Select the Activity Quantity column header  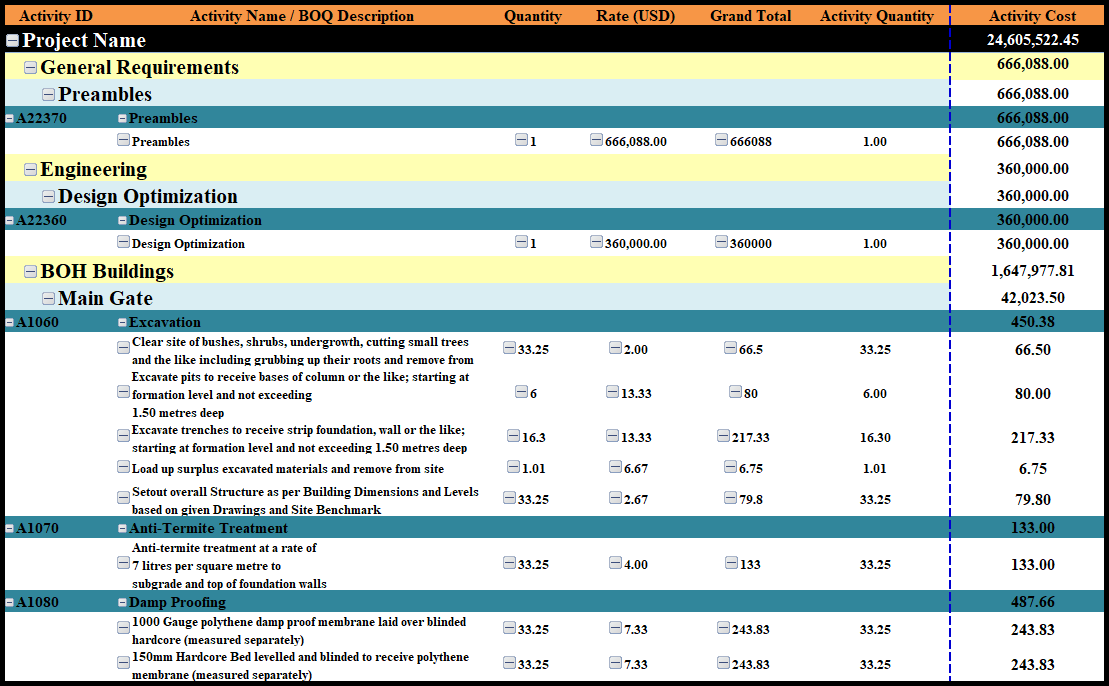[877, 16]
